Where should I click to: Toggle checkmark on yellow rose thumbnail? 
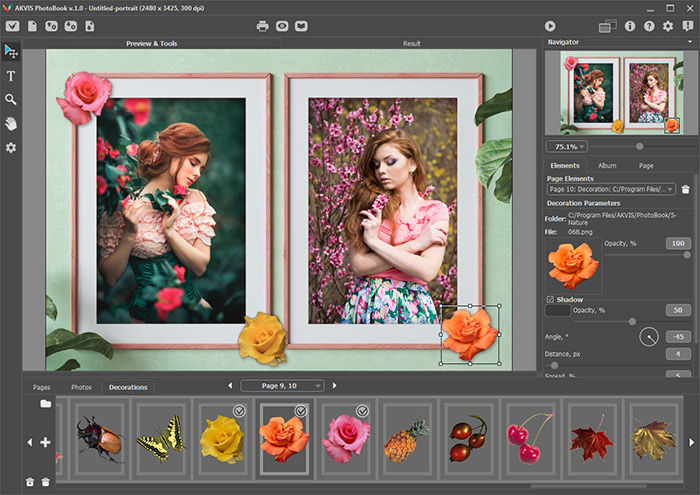[x=239, y=411]
